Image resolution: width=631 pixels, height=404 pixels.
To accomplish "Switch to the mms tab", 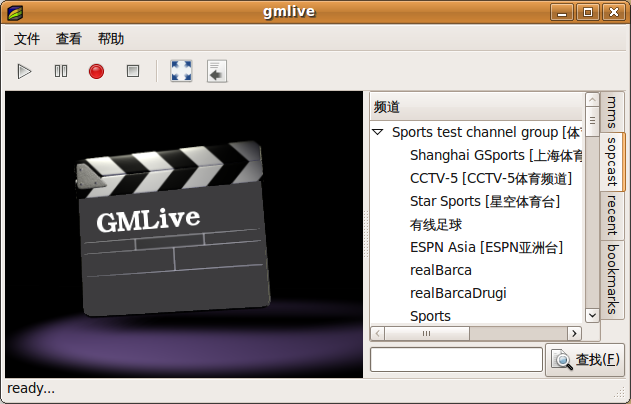I will pos(612,112).
